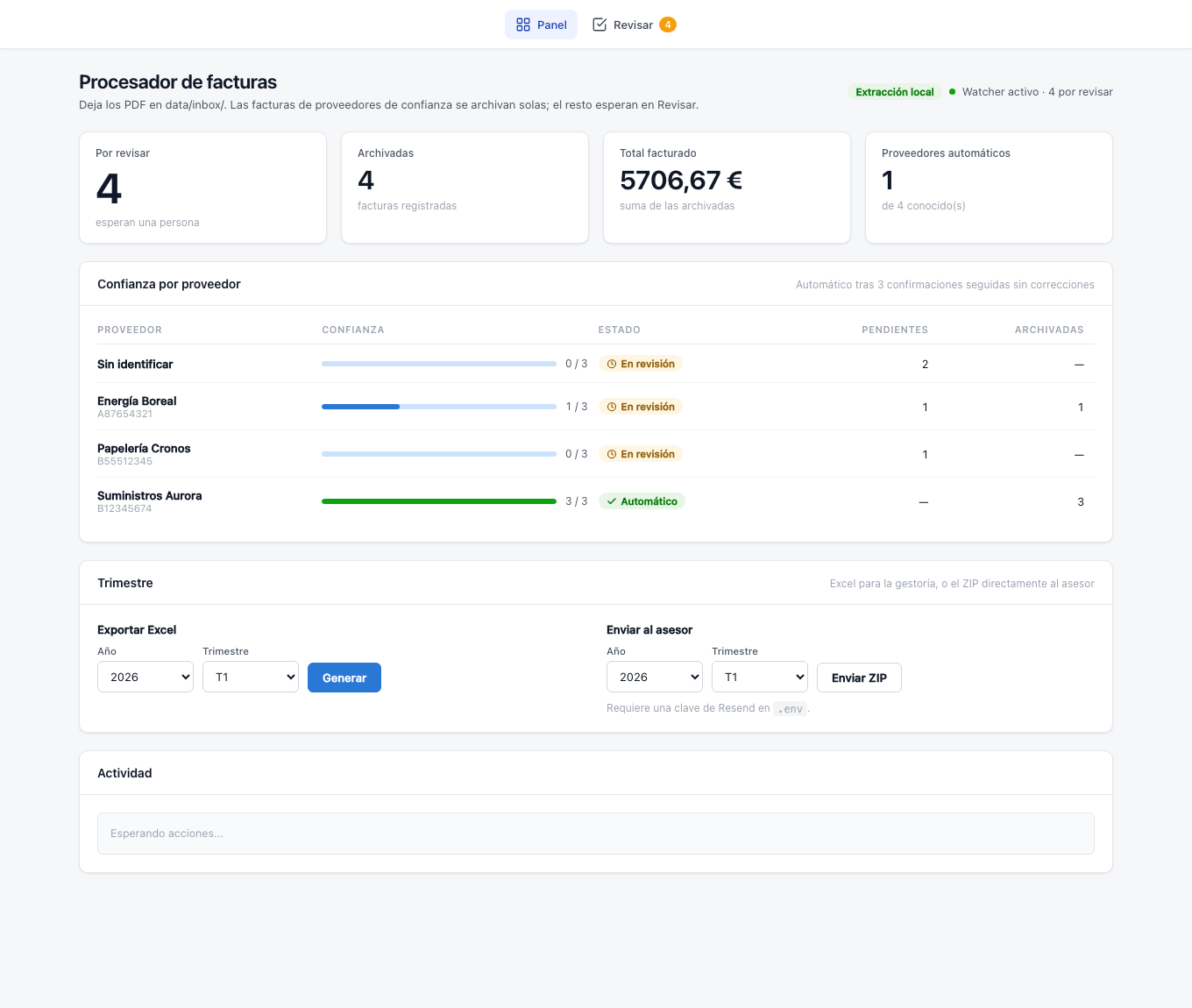Open the Año dropdown under Enviar al asesor

pos(655,677)
